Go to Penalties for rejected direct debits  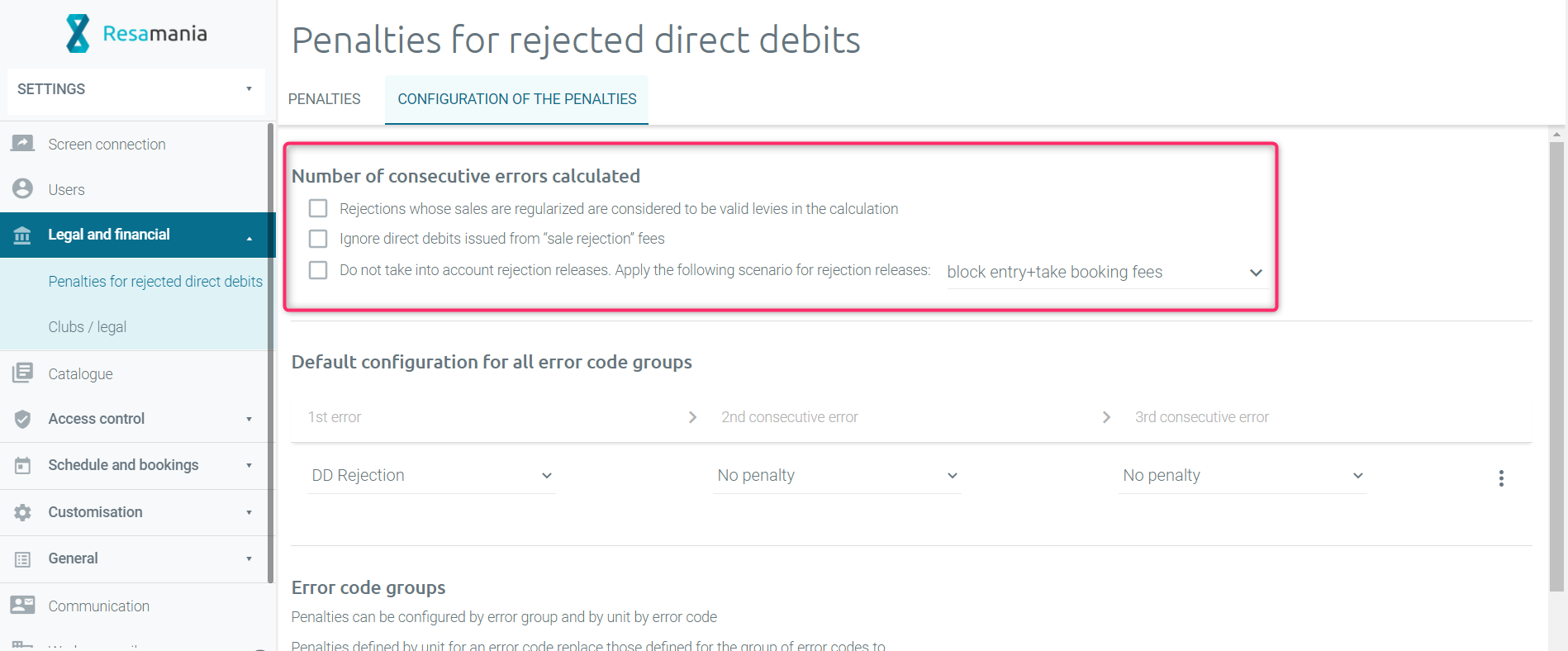[x=155, y=282]
